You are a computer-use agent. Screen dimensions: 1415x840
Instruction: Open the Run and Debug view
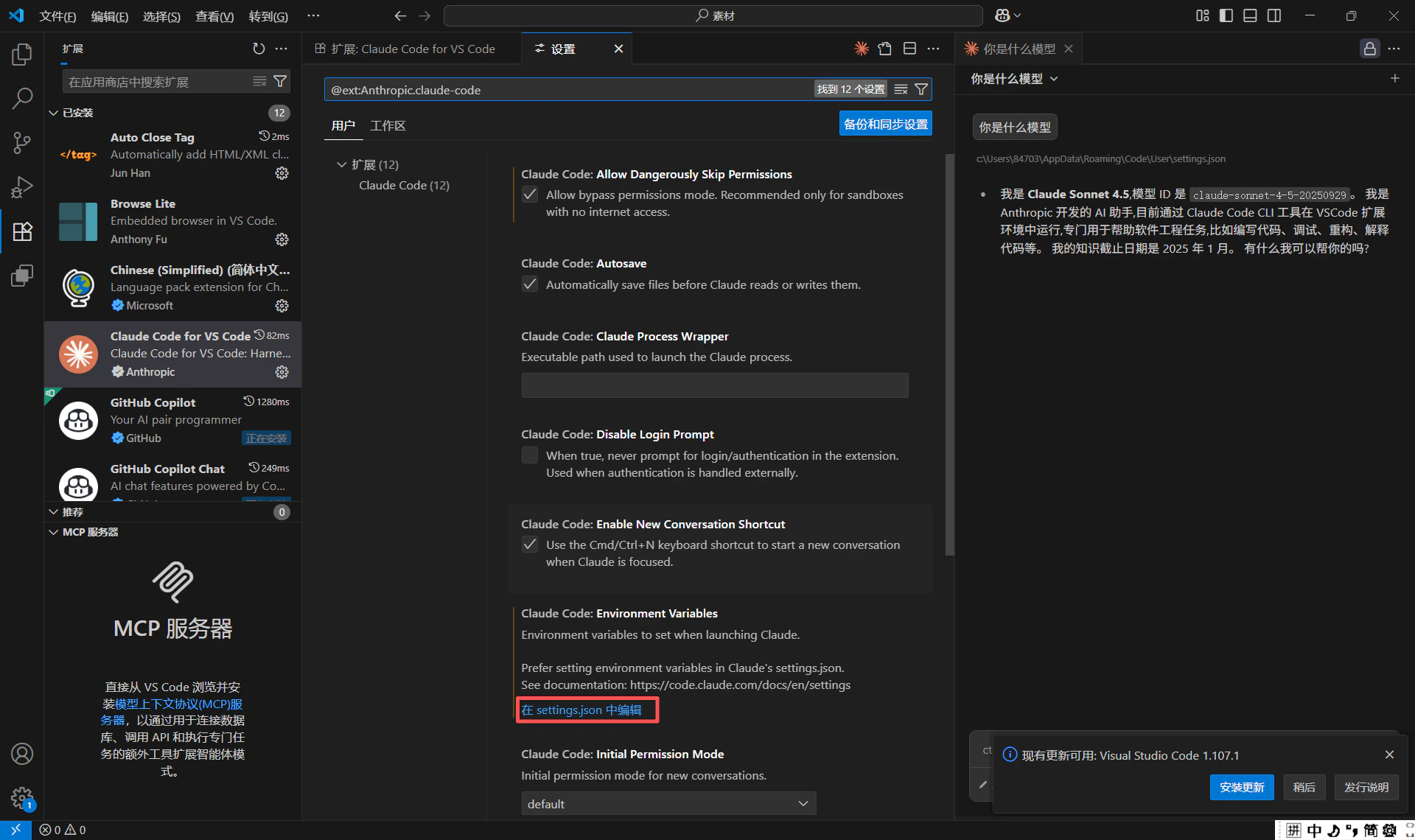point(22,187)
